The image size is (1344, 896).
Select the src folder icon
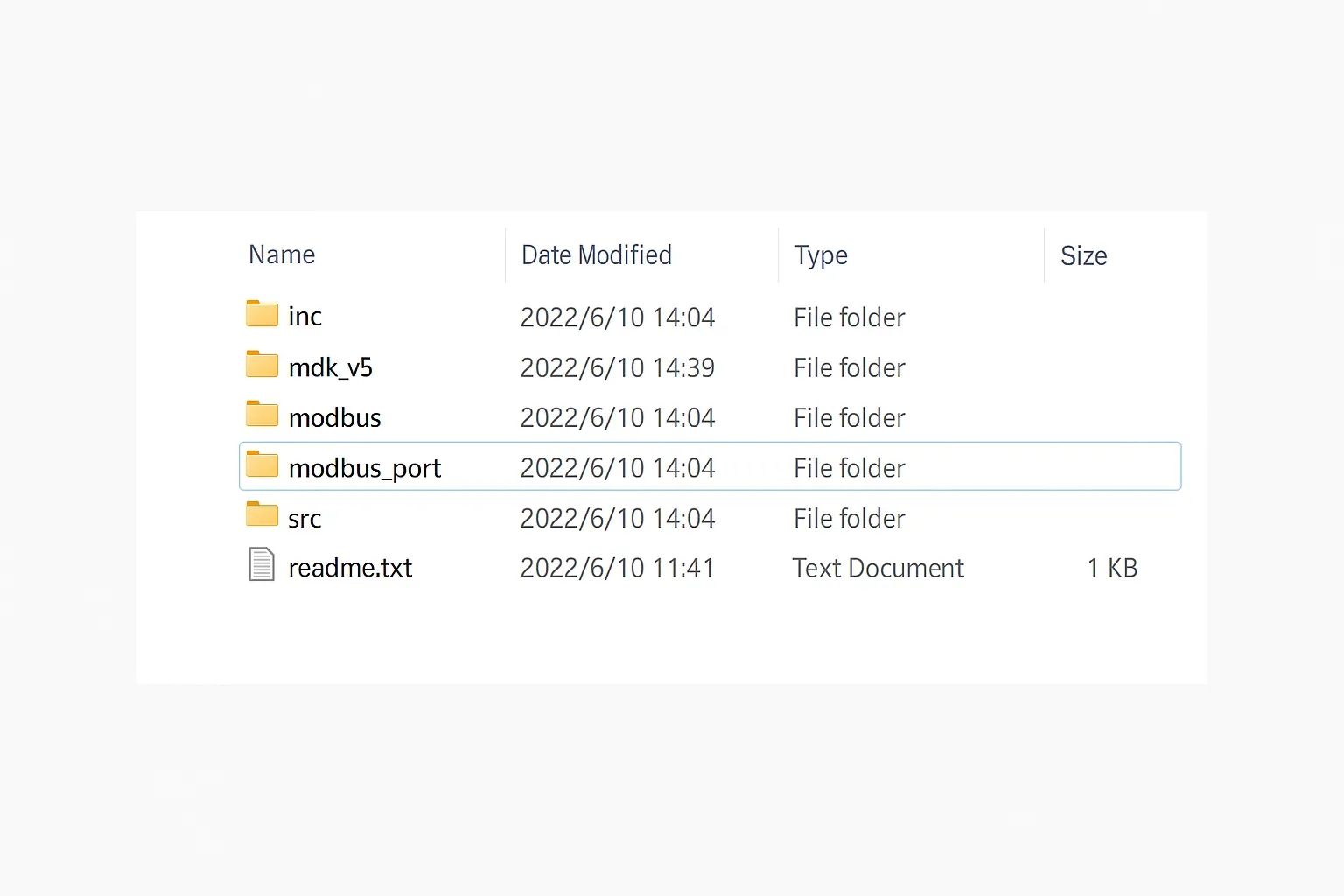(262, 515)
